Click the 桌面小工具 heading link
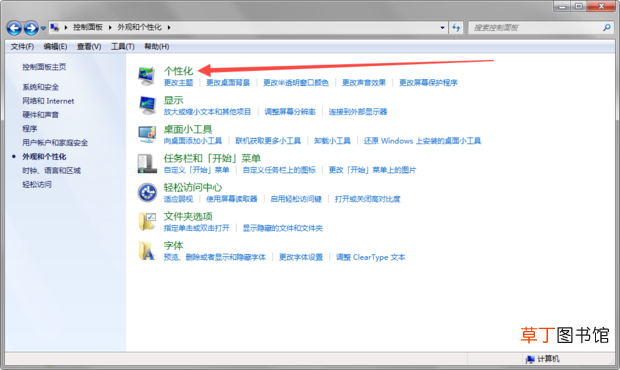 point(188,129)
